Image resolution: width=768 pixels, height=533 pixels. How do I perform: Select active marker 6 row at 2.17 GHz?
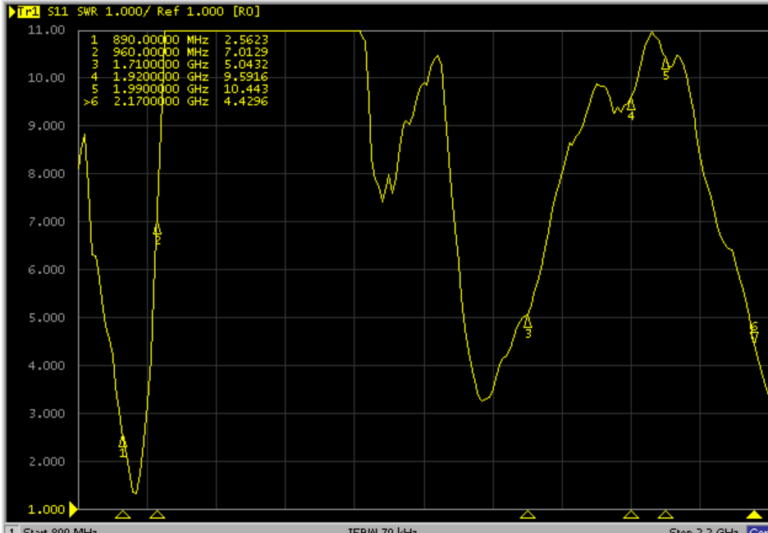point(175,101)
